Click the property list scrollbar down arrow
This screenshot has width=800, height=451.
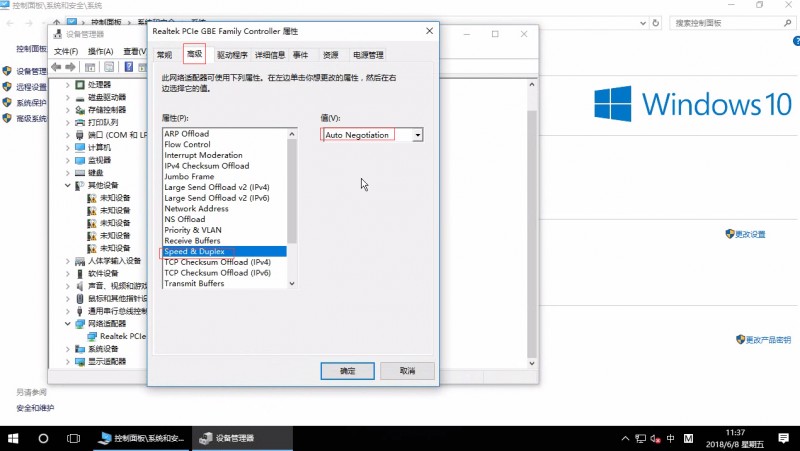(x=292, y=284)
